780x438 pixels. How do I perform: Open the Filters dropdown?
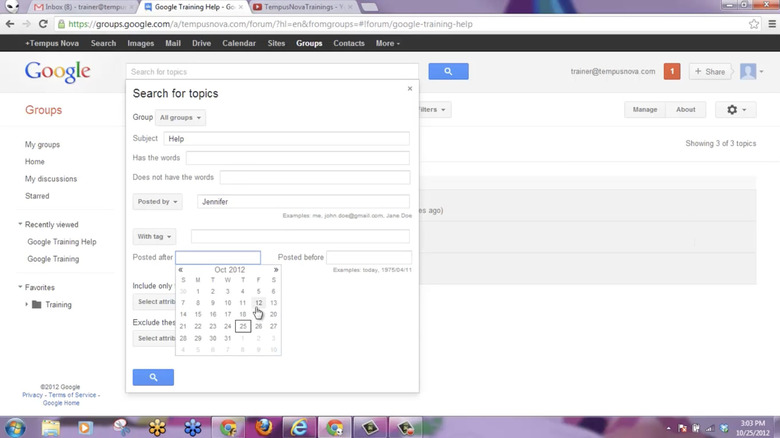tap(435, 110)
